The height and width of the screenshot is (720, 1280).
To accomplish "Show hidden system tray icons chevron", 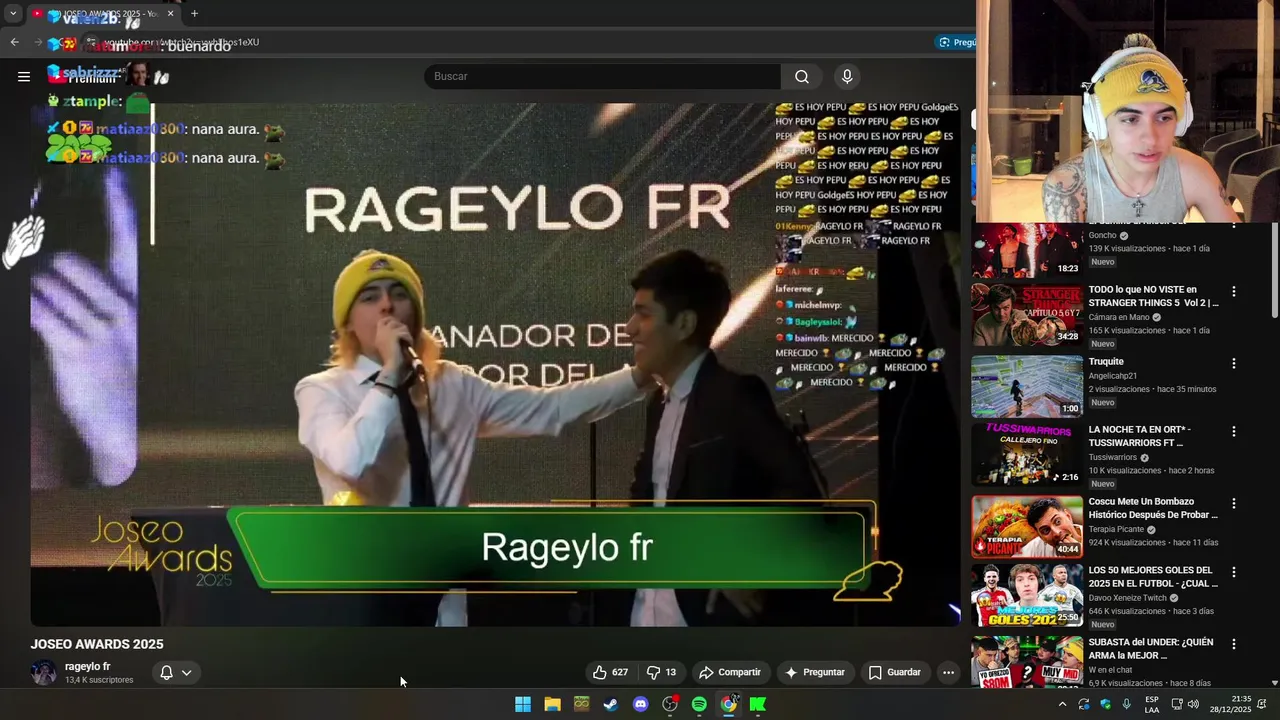I will tap(1062, 704).
